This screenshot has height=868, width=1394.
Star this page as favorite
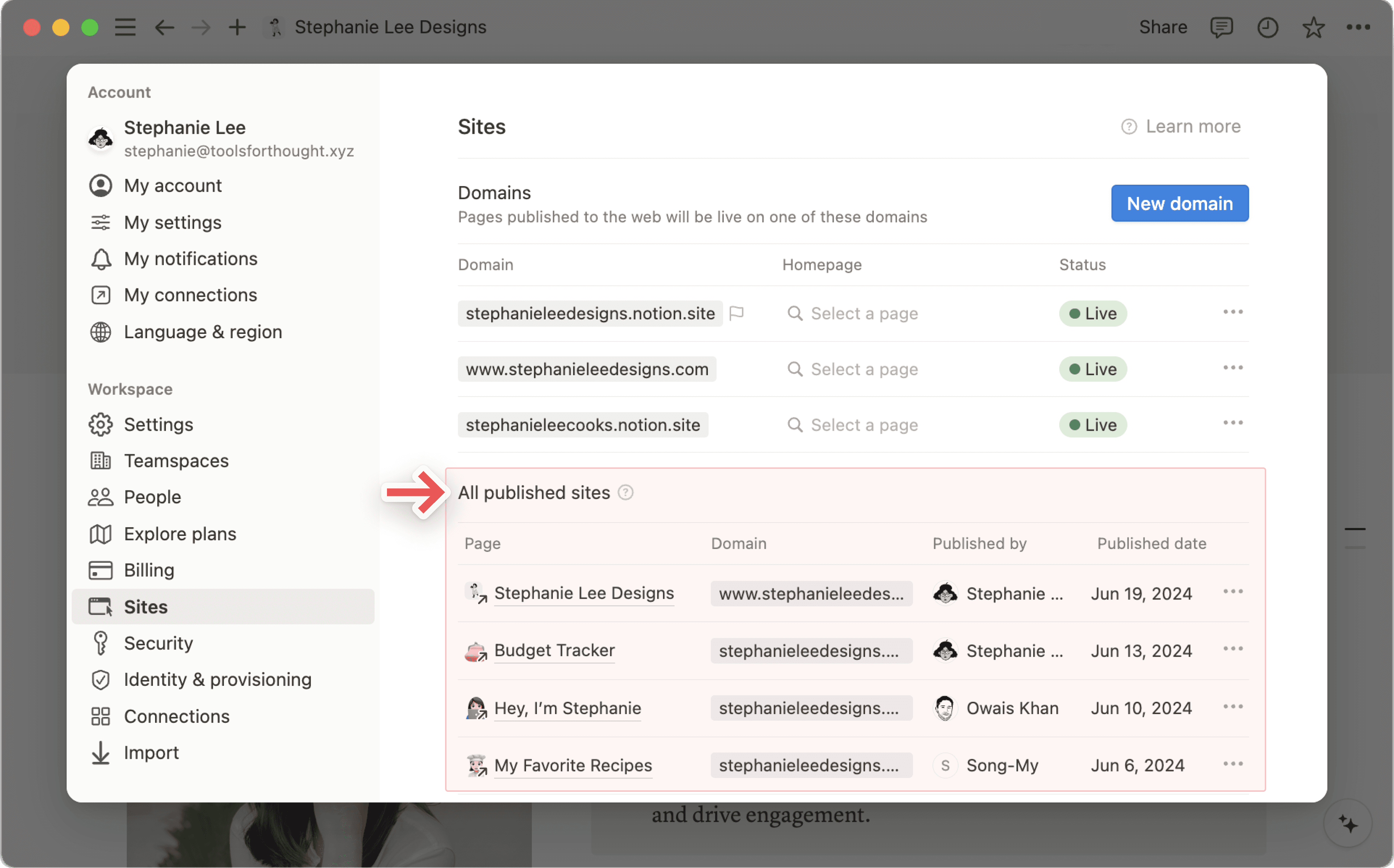[1313, 27]
